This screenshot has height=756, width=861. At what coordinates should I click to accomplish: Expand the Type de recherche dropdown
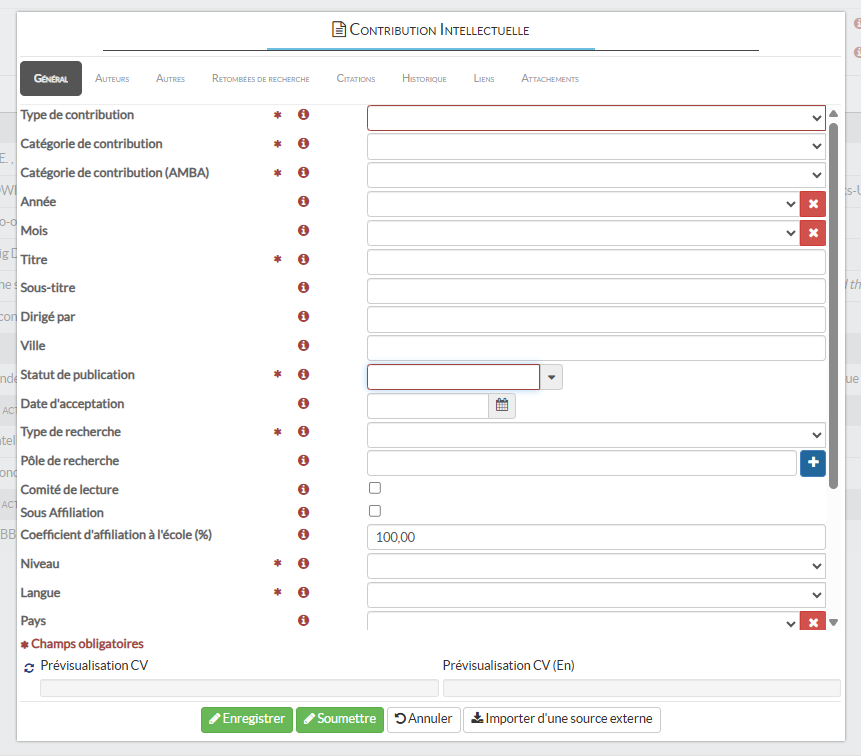596,435
